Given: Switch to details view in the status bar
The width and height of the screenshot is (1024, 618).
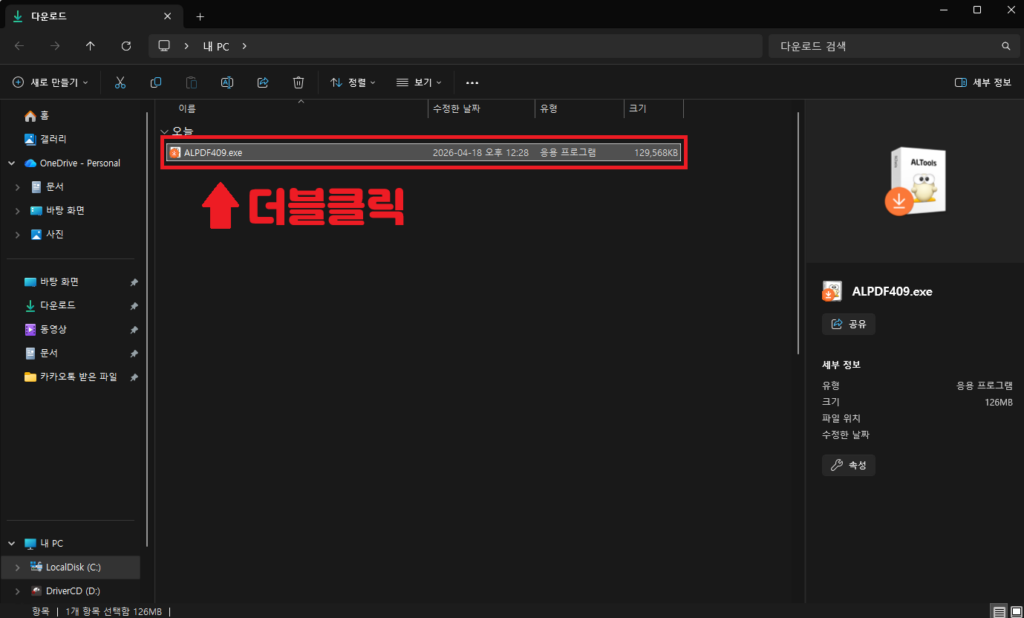Looking at the screenshot, I should [997, 611].
